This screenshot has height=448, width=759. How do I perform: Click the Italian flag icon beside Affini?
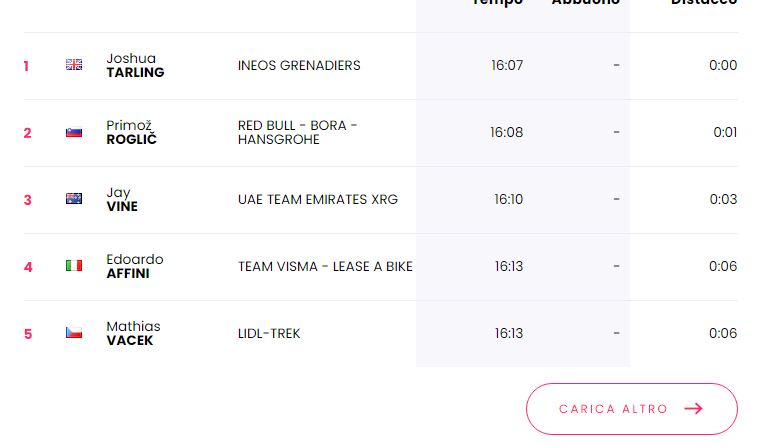coord(74,266)
